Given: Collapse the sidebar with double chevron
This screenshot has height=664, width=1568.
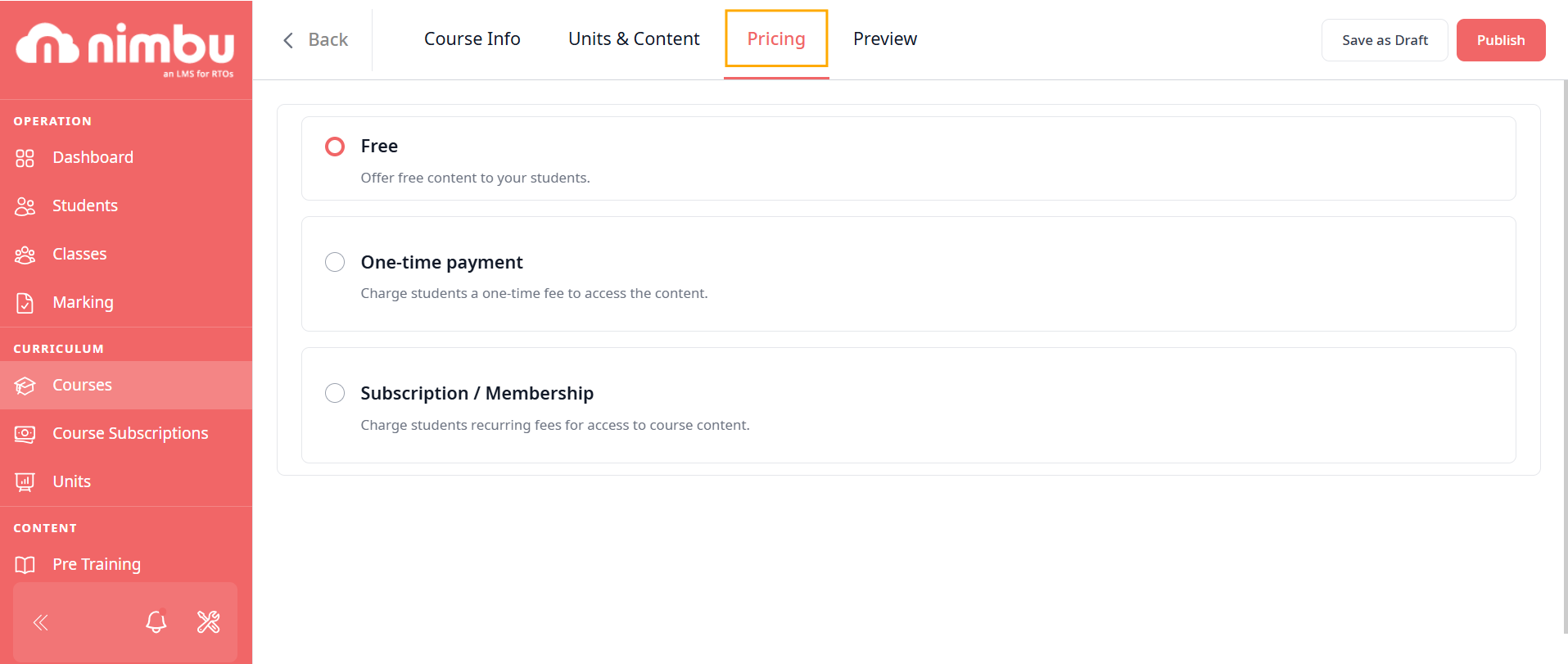Looking at the screenshot, I should coord(40,622).
